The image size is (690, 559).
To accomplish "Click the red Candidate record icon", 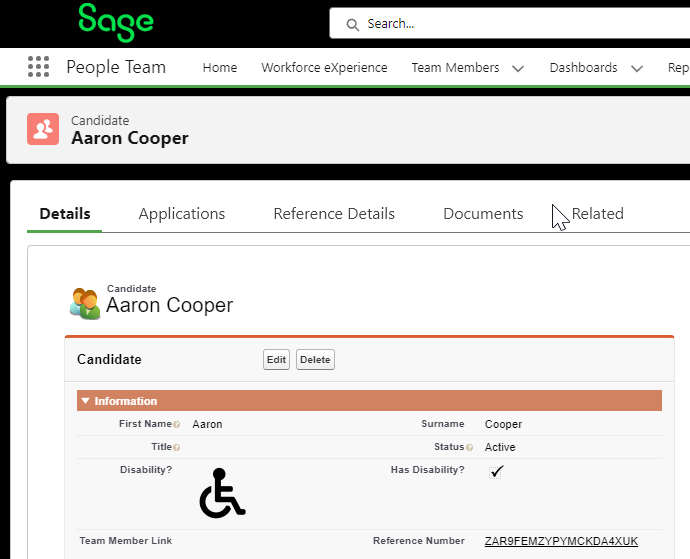I will 43,129.
